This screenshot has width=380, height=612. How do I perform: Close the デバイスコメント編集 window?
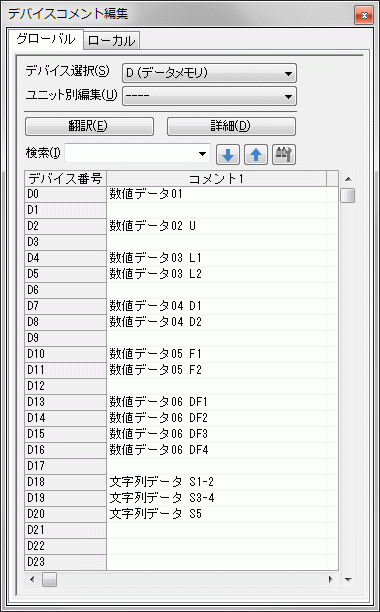pos(364,16)
